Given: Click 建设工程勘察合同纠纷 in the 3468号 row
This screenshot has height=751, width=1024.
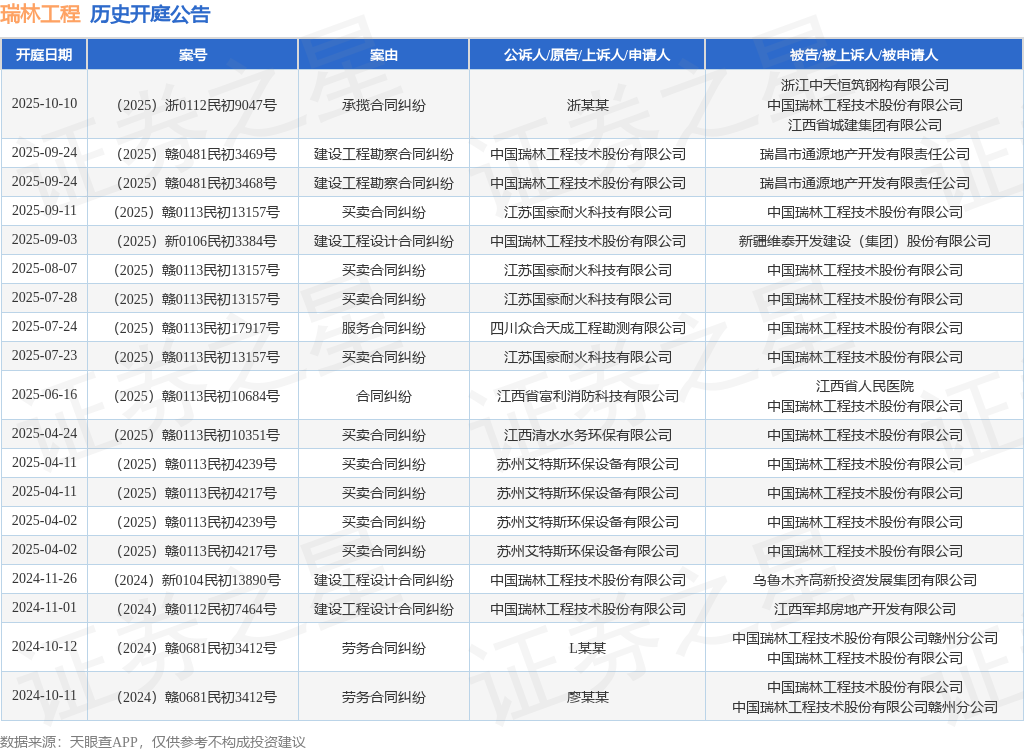Looking at the screenshot, I should [x=383, y=183].
